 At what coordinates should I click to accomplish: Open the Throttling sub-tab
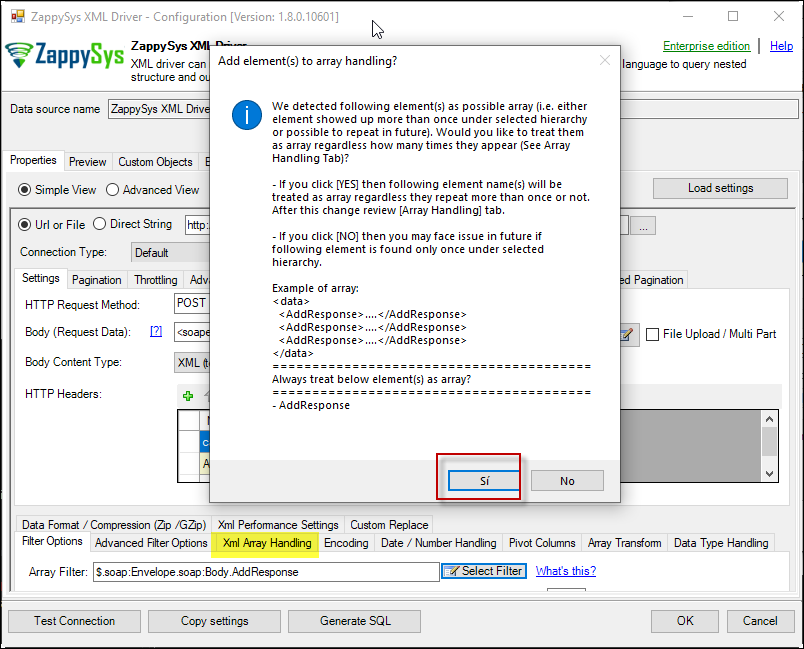coord(155,280)
